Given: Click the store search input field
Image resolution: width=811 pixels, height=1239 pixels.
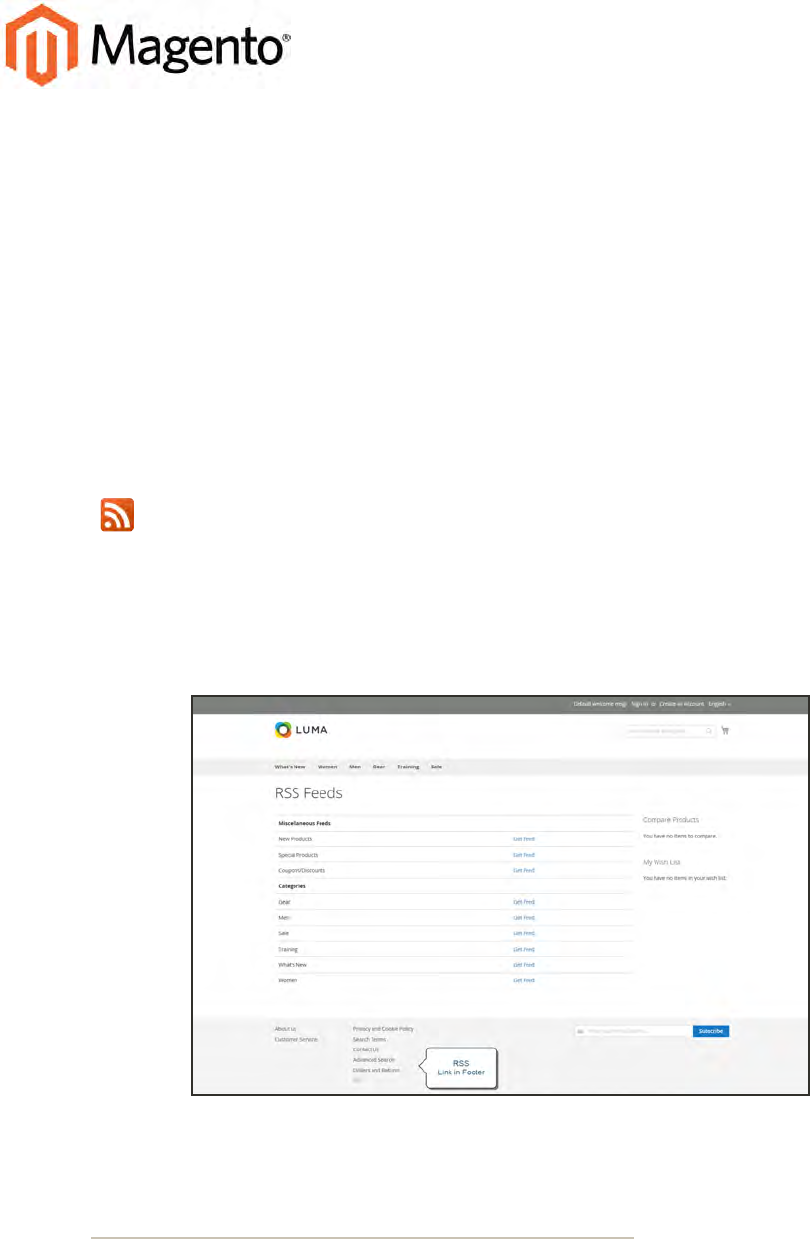Looking at the screenshot, I should click(670, 731).
